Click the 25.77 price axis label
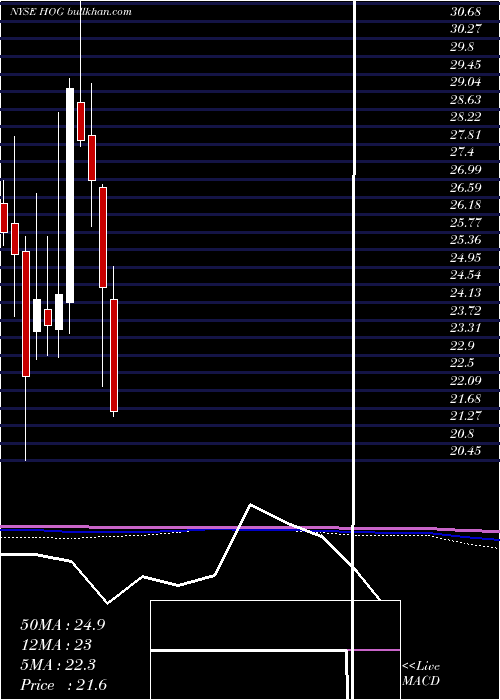500x700 pixels. coord(466,222)
